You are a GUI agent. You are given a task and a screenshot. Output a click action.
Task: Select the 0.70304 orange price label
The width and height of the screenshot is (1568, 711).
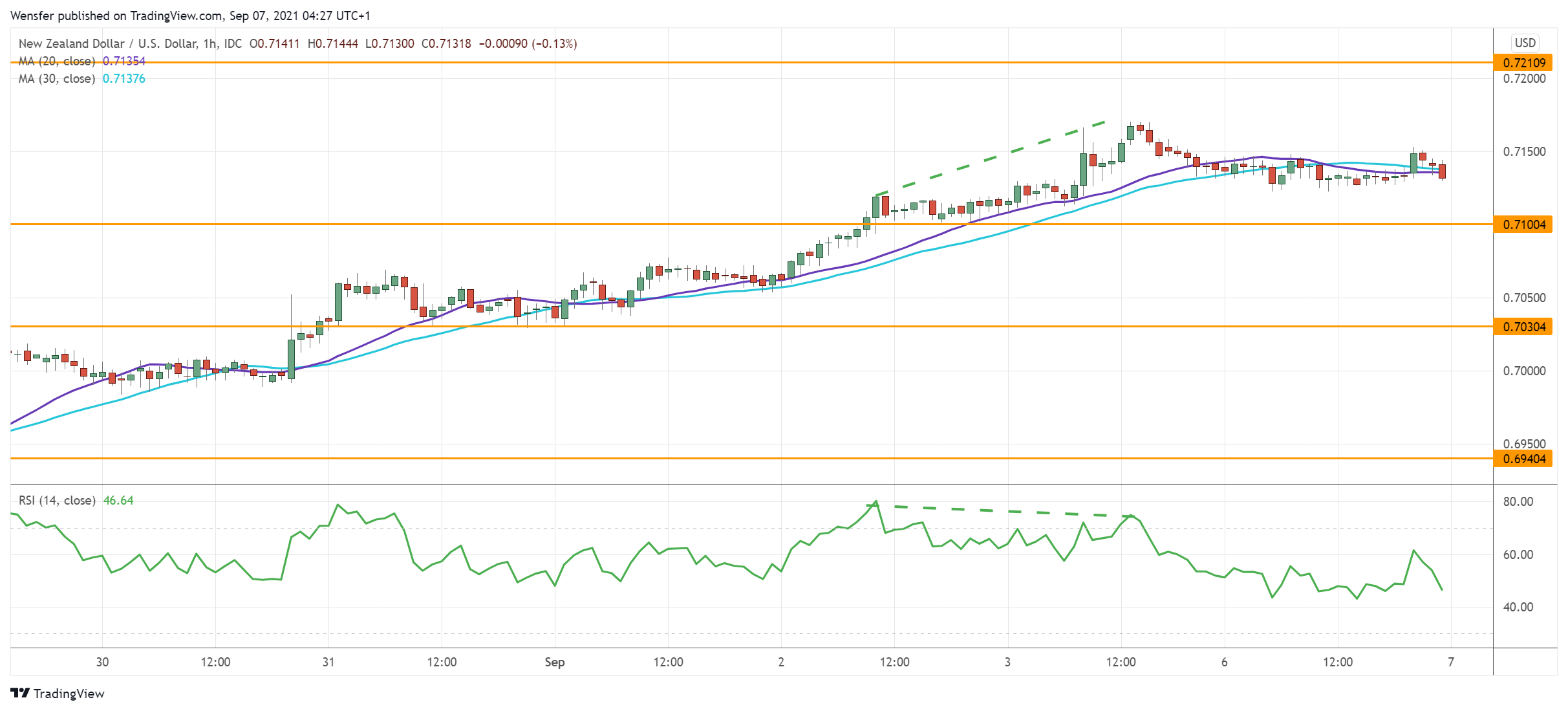point(1523,327)
